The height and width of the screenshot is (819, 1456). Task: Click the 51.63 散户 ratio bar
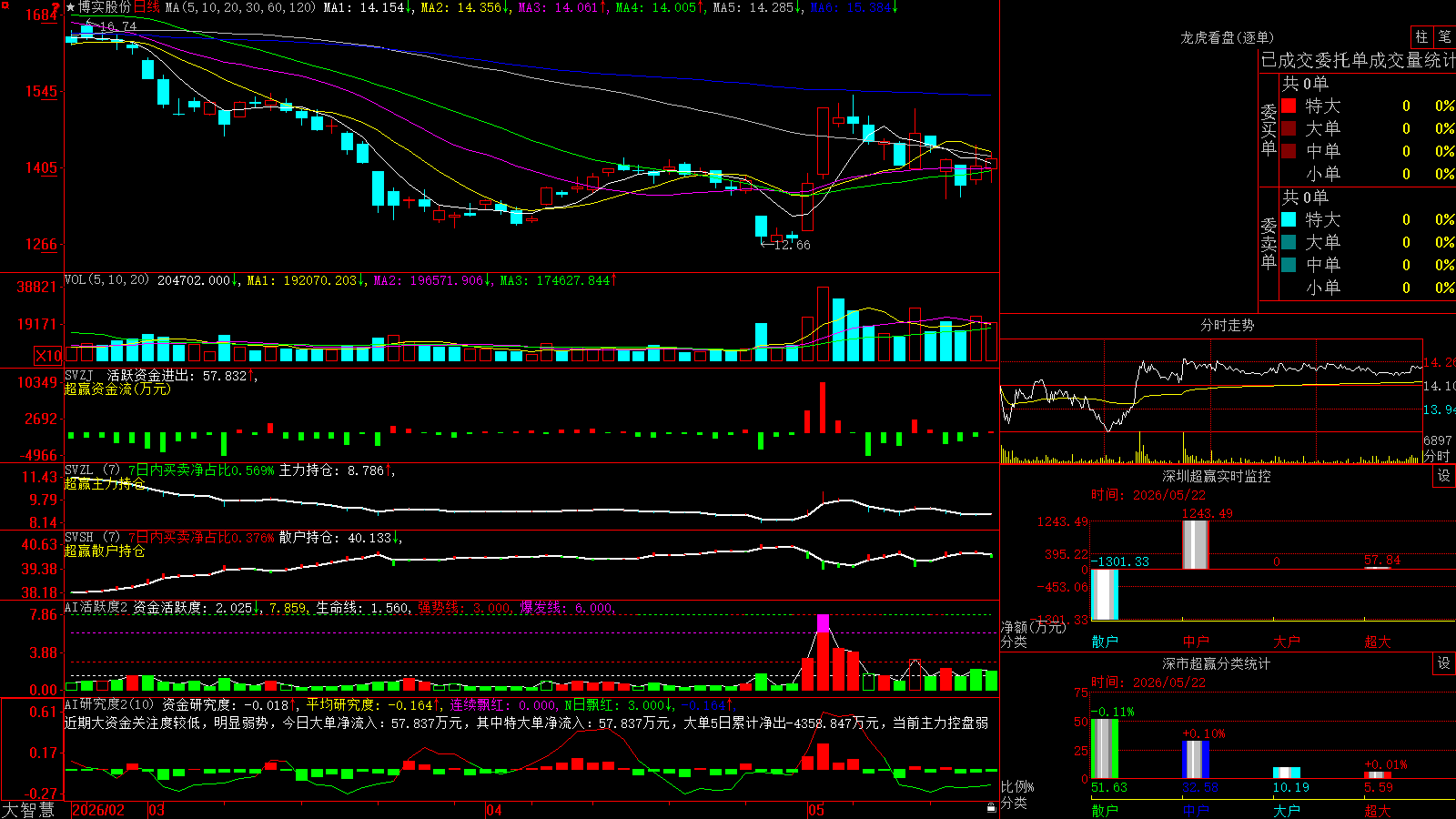click(1105, 749)
